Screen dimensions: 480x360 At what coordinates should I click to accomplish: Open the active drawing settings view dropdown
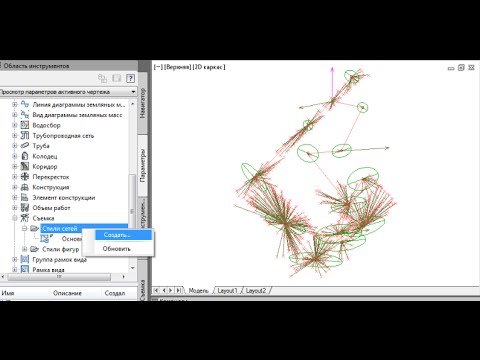coord(133,92)
